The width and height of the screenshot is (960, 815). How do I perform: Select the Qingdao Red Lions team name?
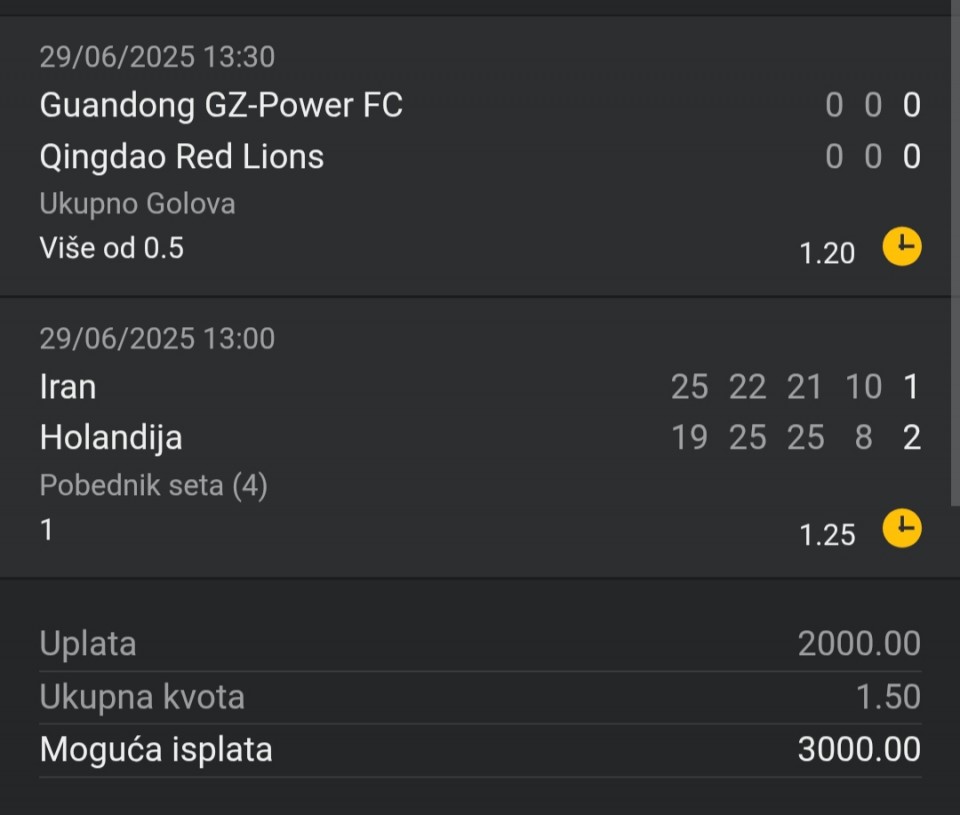click(182, 157)
